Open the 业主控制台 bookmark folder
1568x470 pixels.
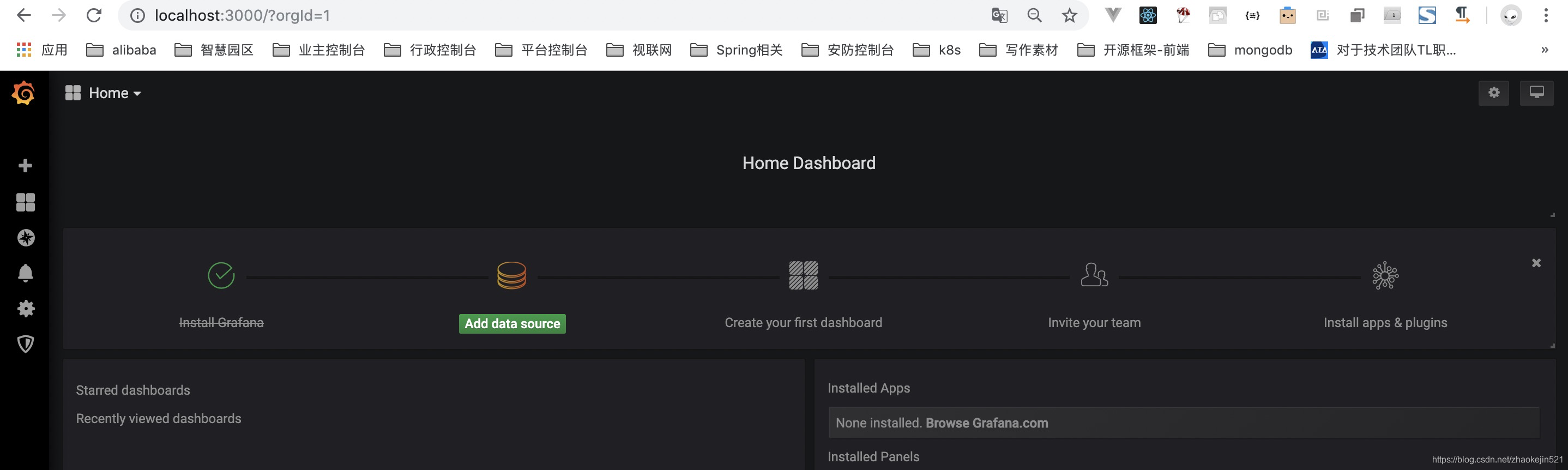click(319, 50)
